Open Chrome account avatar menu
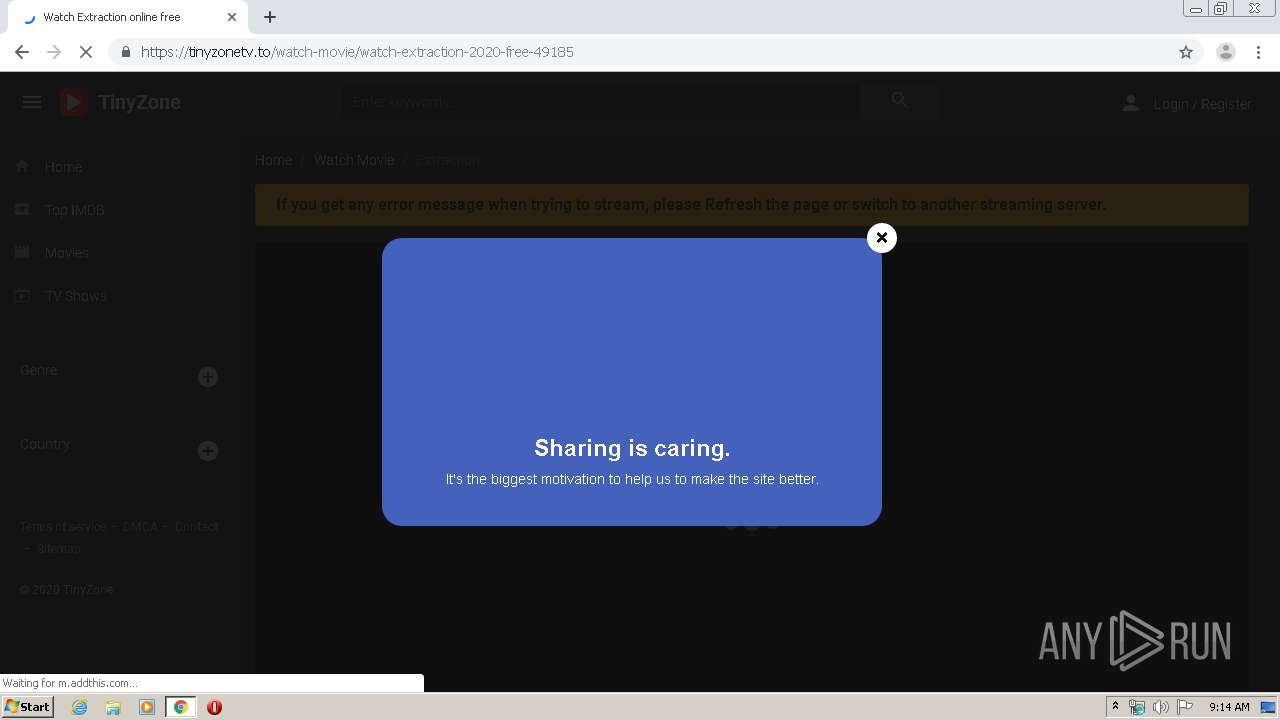 click(1226, 52)
